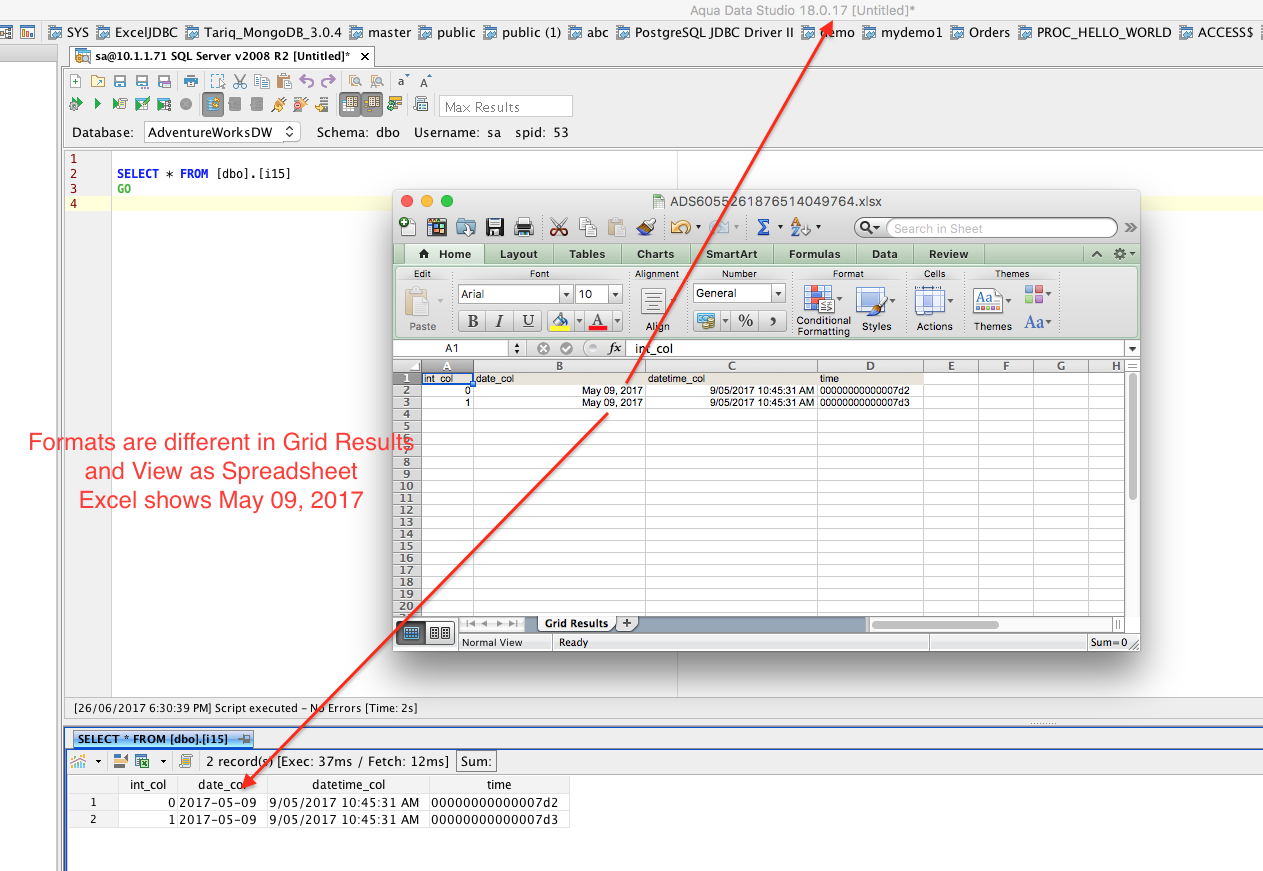Click the Comma style button in Excel

773,321
